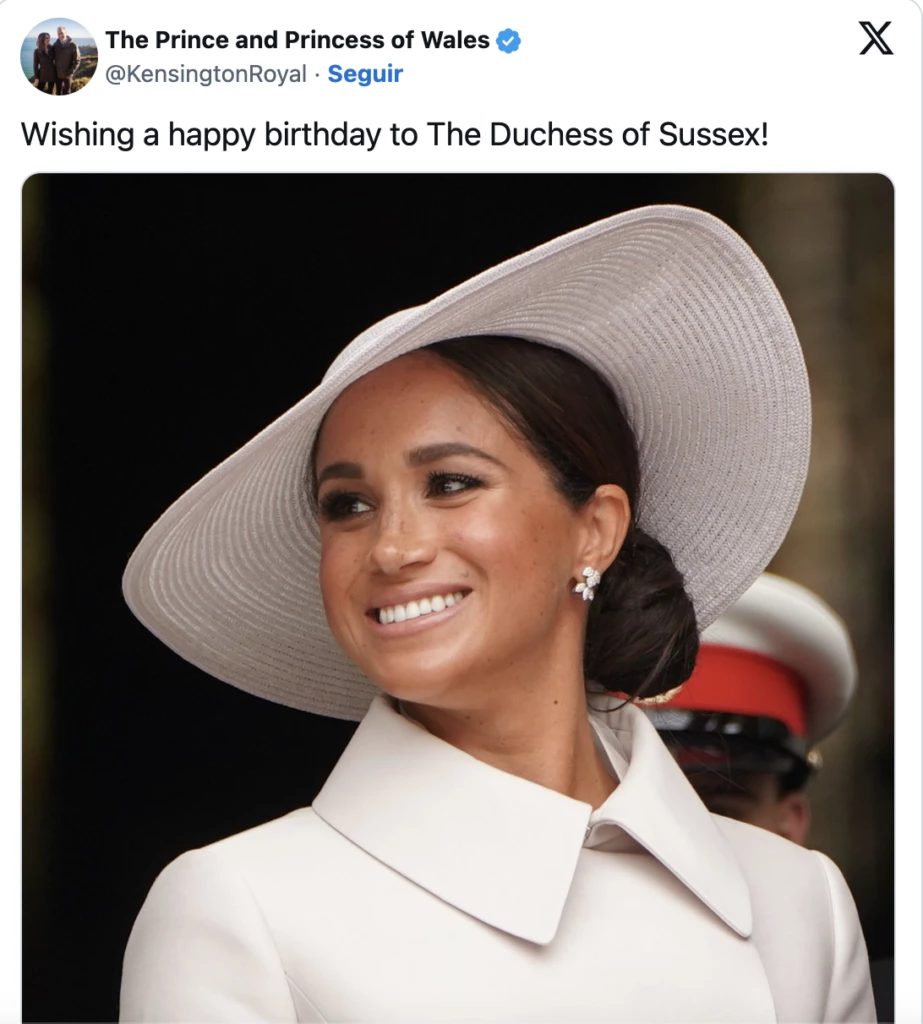Open the KensingtonRoyal profile avatar
Viewport: 923px width, 1024px height.
coord(59,56)
